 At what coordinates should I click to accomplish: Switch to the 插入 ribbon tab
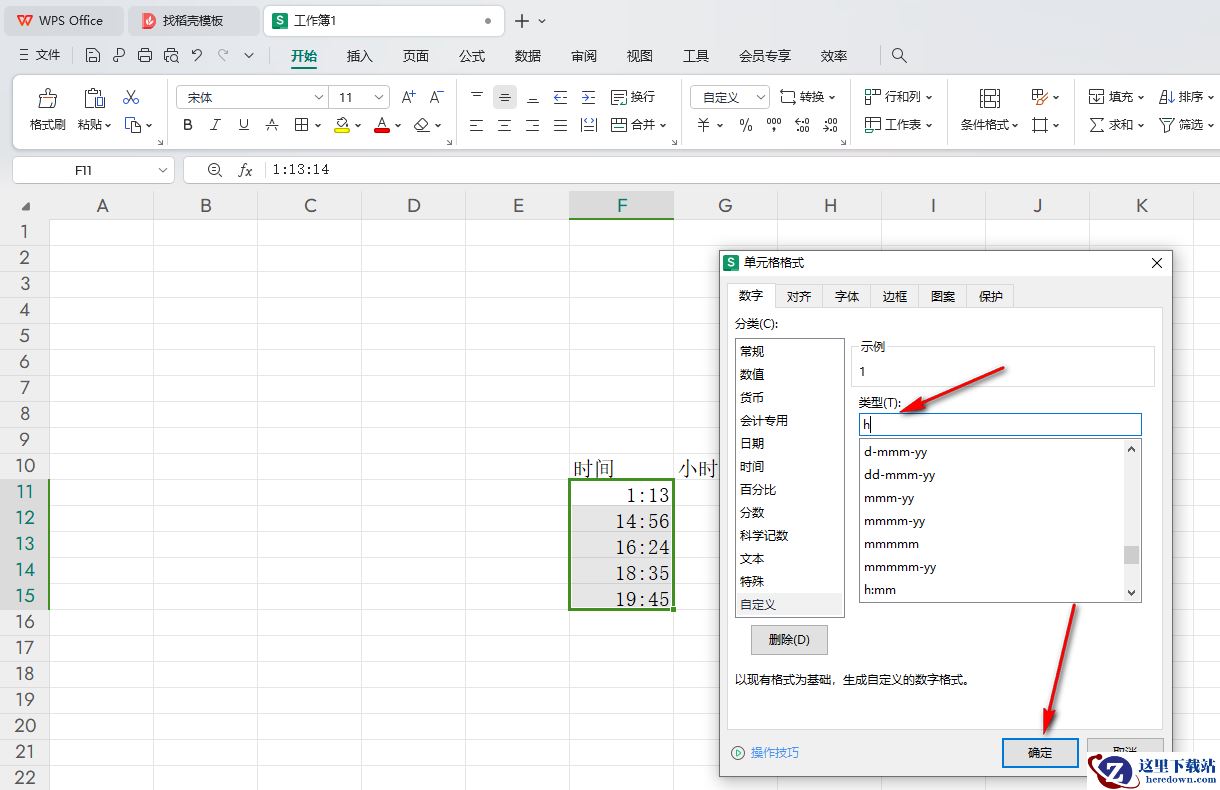click(360, 56)
